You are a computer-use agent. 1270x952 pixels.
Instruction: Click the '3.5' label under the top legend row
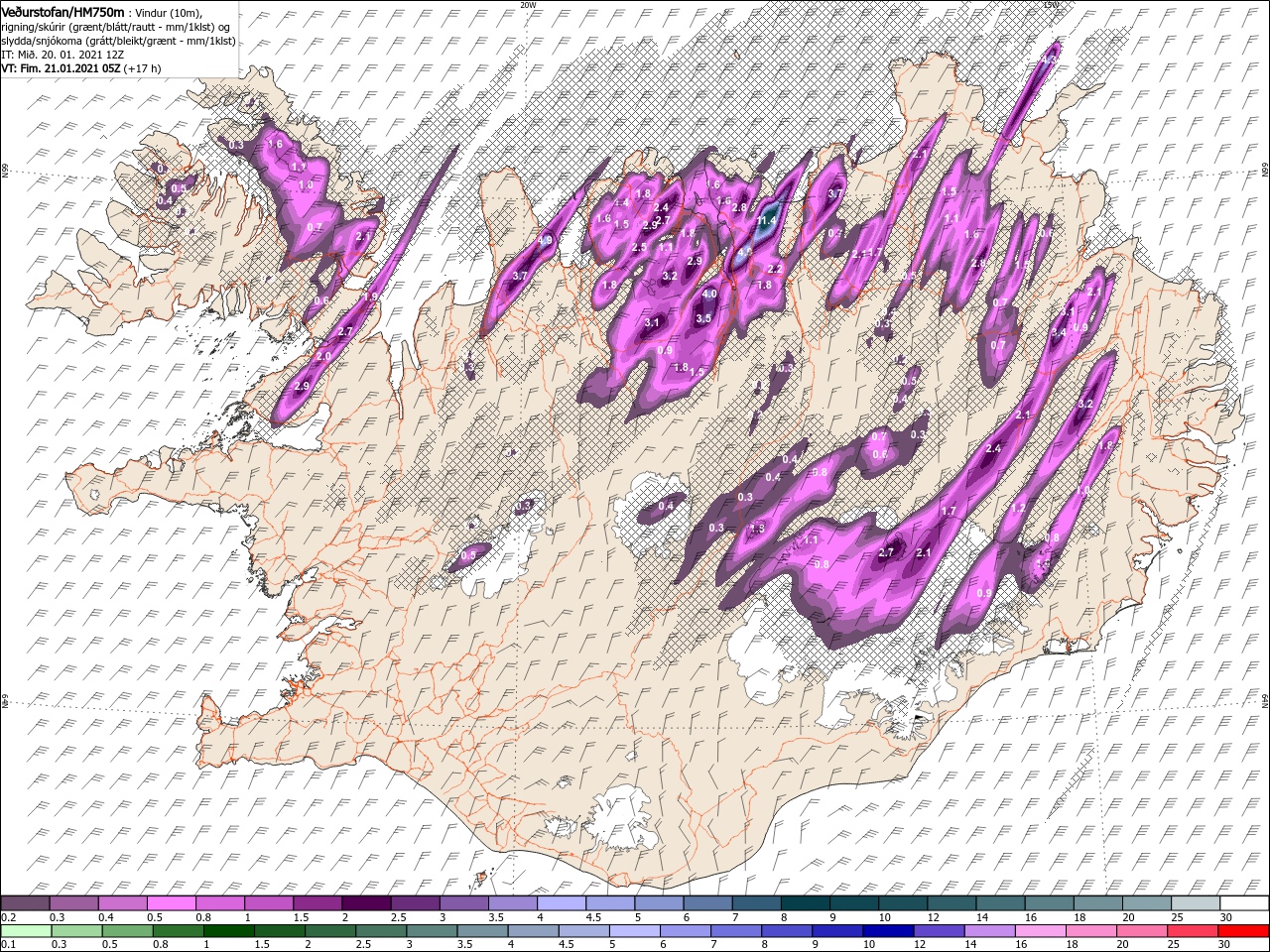click(x=494, y=917)
